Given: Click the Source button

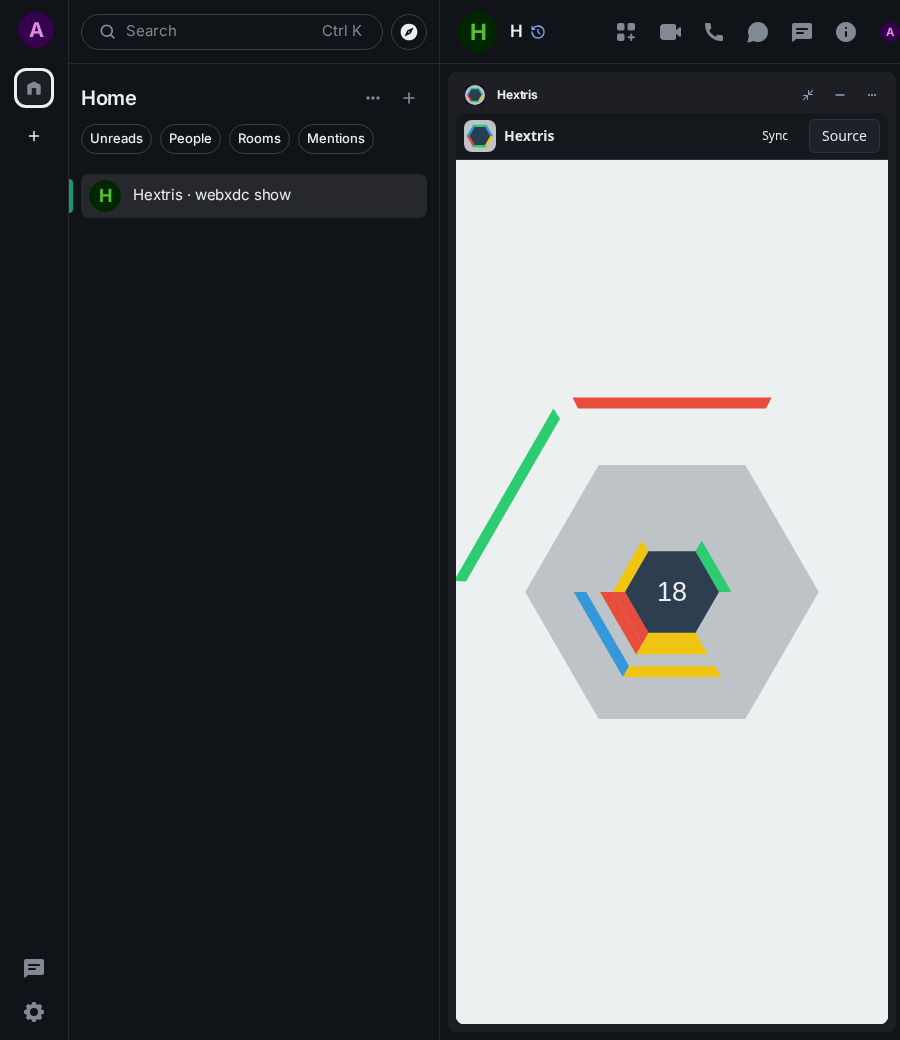Looking at the screenshot, I should (844, 136).
